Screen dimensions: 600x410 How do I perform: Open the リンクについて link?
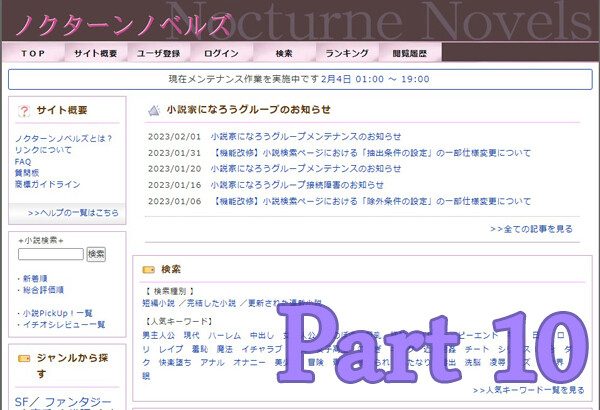tap(43, 150)
